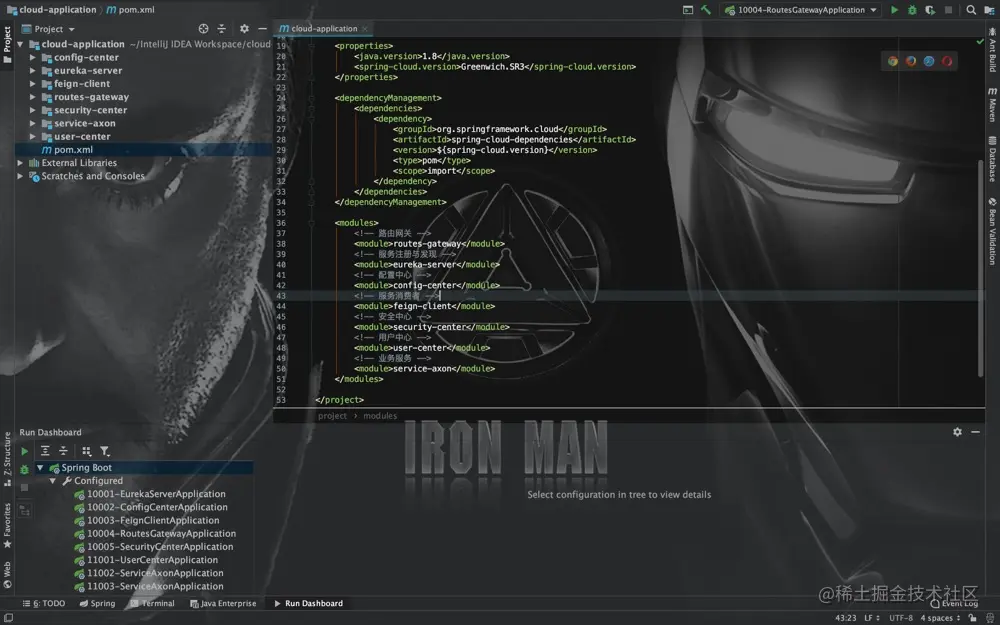Open pom.xml preview in Firefox browser

pyautogui.click(x=911, y=61)
